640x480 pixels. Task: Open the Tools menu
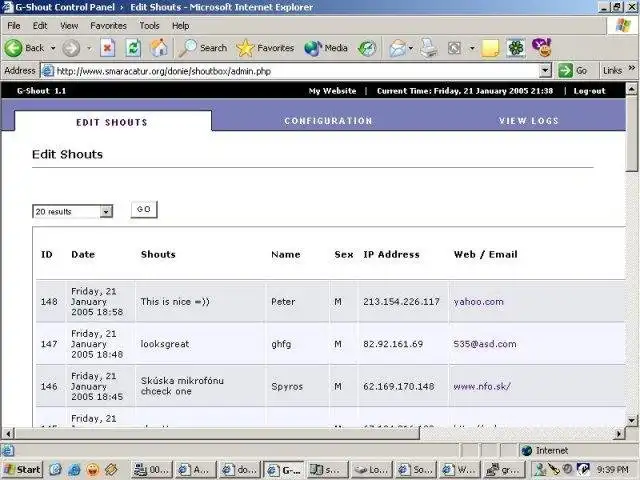pyautogui.click(x=149, y=26)
